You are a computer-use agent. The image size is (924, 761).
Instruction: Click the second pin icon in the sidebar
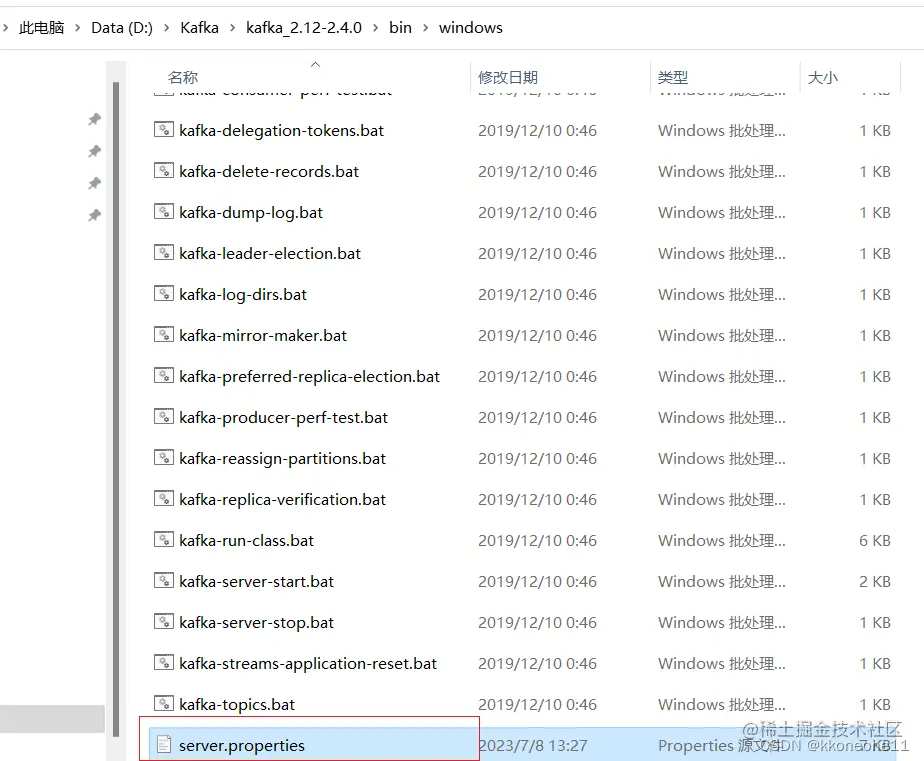tap(94, 151)
